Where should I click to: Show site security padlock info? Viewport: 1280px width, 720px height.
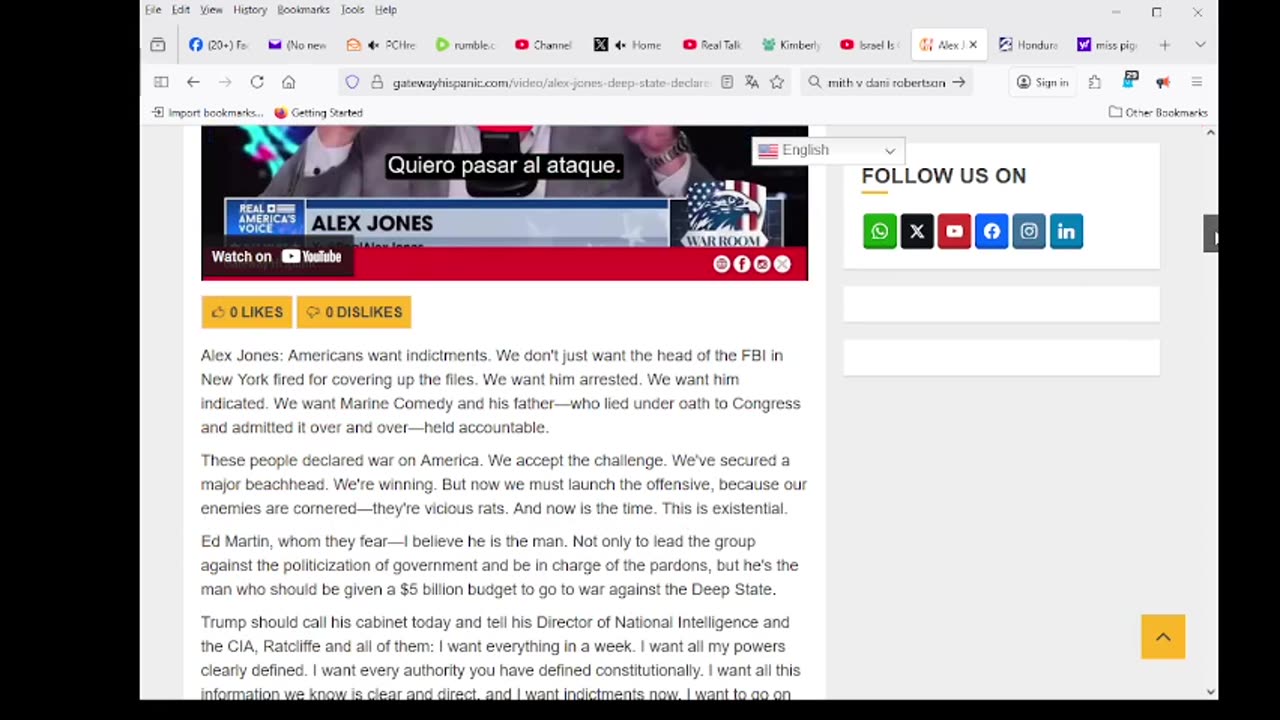[x=377, y=82]
